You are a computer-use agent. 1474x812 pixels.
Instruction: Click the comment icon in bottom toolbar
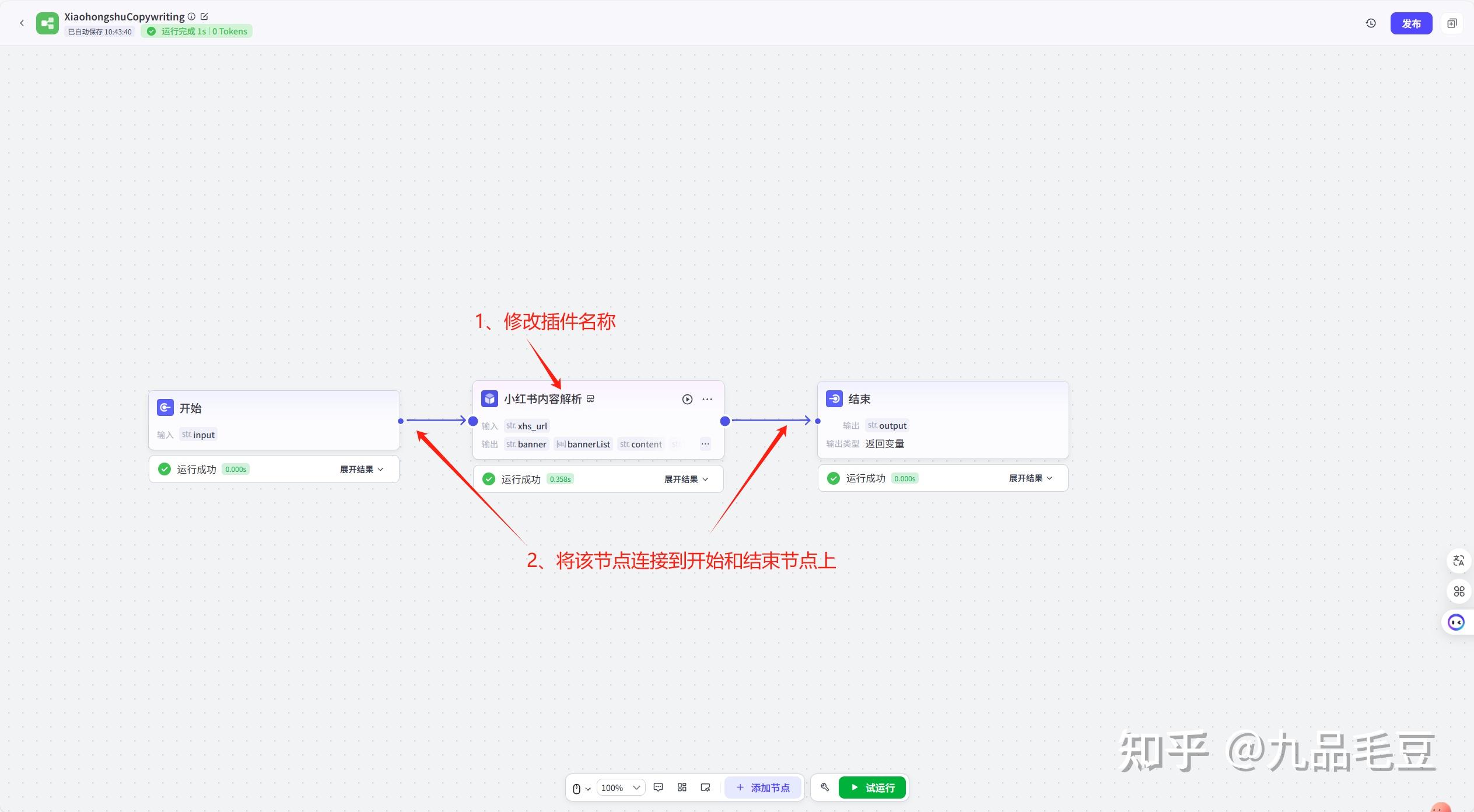coord(659,787)
